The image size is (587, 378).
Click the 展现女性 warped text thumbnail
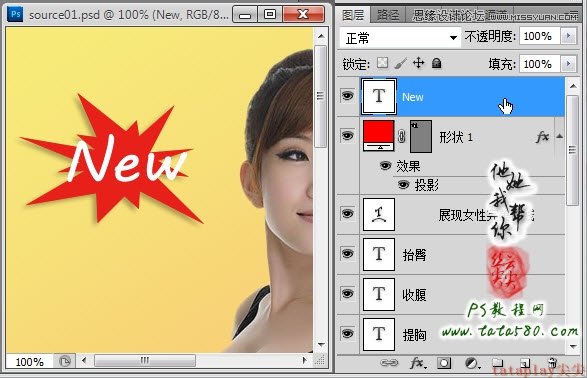(x=378, y=214)
